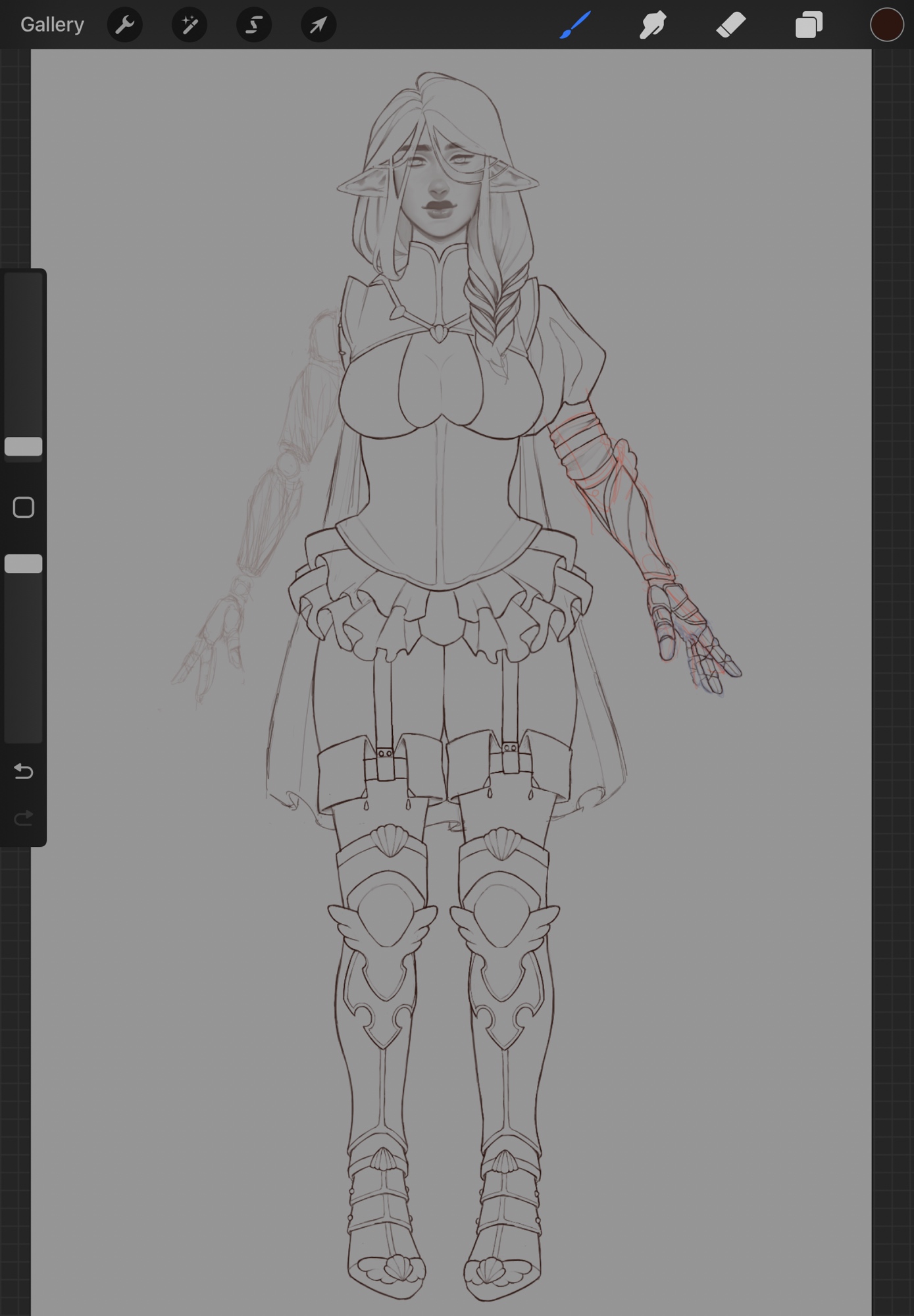
Task: Select the Eraser tool
Action: click(730, 25)
